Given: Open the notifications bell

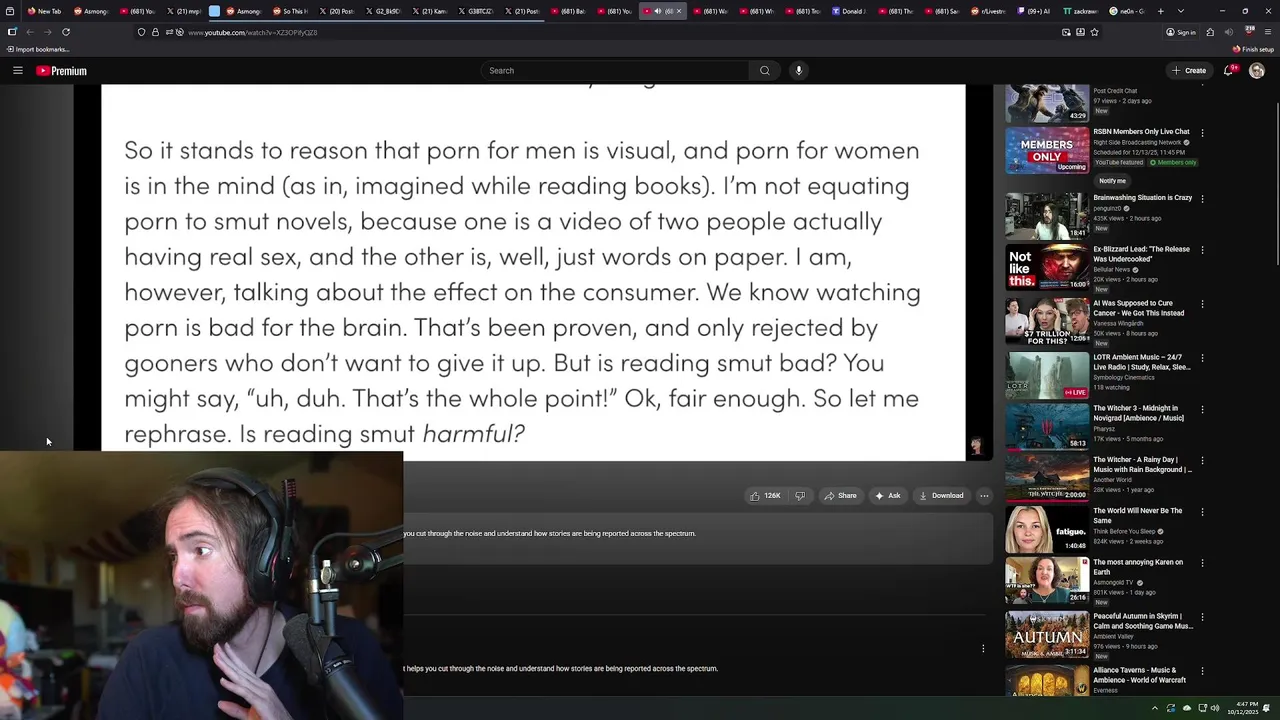Looking at the screenshot, I should [1229, 71].
